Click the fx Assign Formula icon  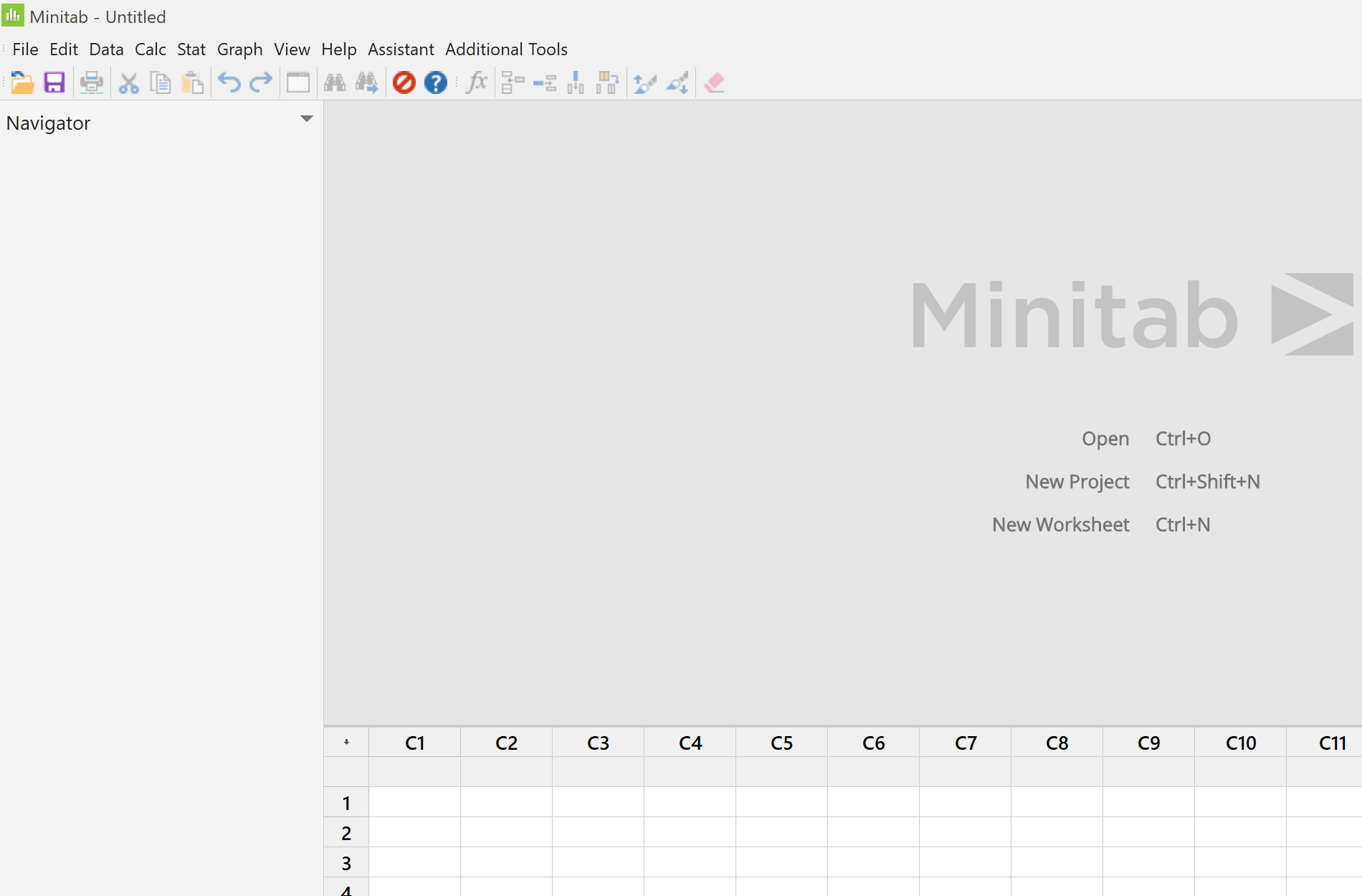[477, 82]
